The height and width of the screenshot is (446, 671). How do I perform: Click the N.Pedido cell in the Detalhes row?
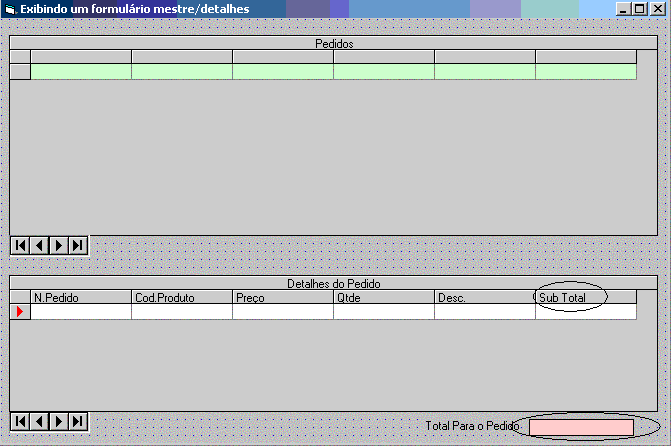81,312
